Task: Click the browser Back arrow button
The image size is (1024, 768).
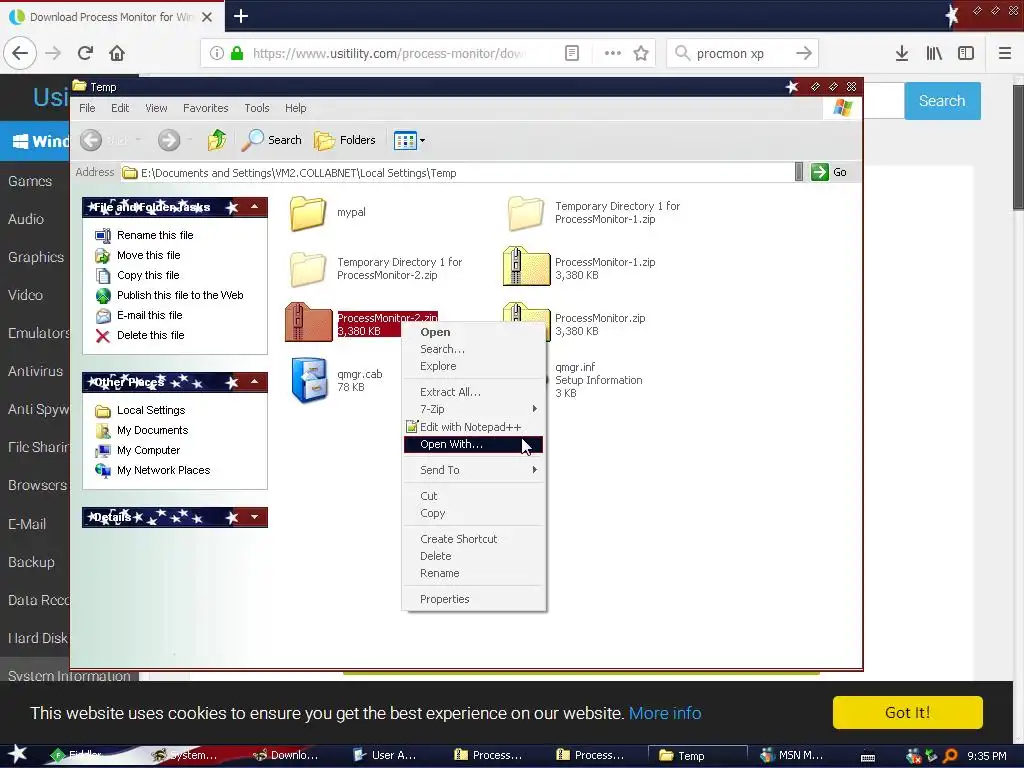Action: (20, 54)
